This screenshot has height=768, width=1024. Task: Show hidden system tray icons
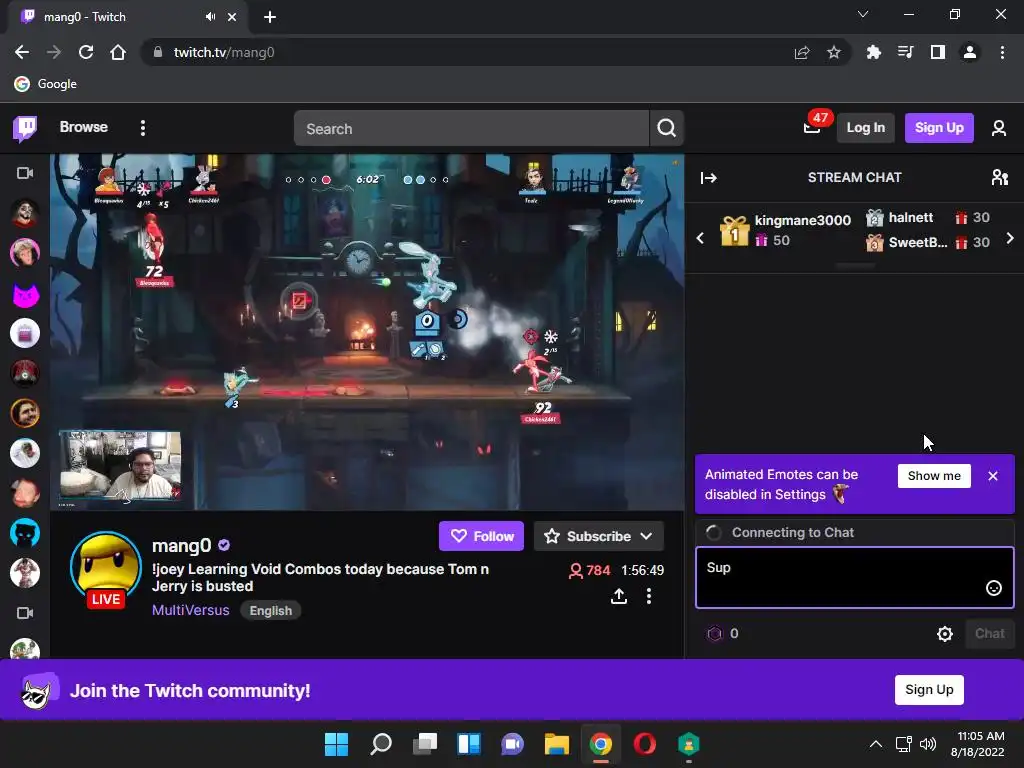876,744
